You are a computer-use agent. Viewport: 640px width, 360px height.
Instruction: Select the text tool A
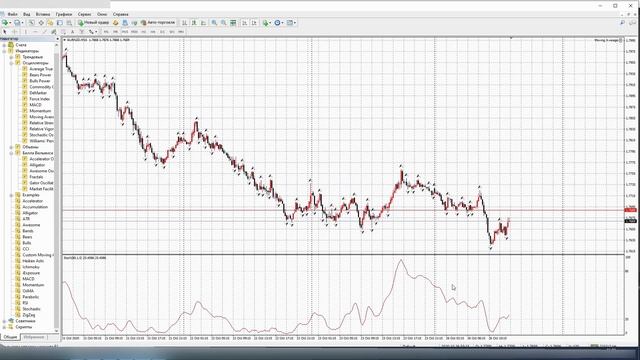coord(72,31)
